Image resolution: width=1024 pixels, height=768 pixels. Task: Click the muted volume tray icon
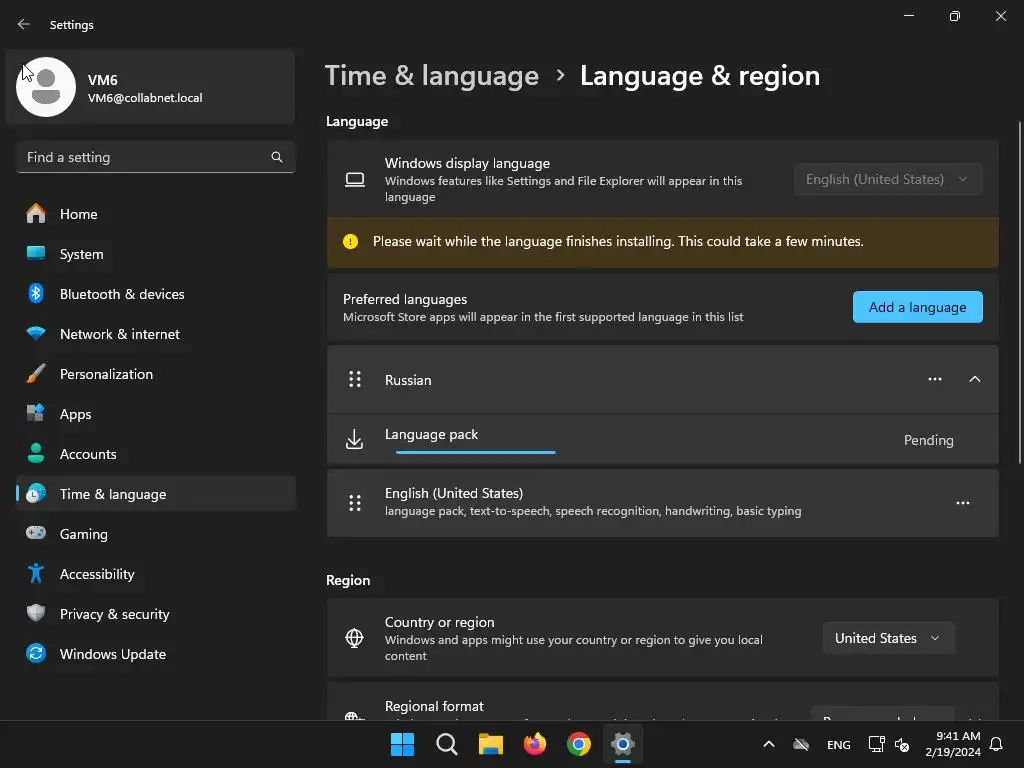point(903,744)
